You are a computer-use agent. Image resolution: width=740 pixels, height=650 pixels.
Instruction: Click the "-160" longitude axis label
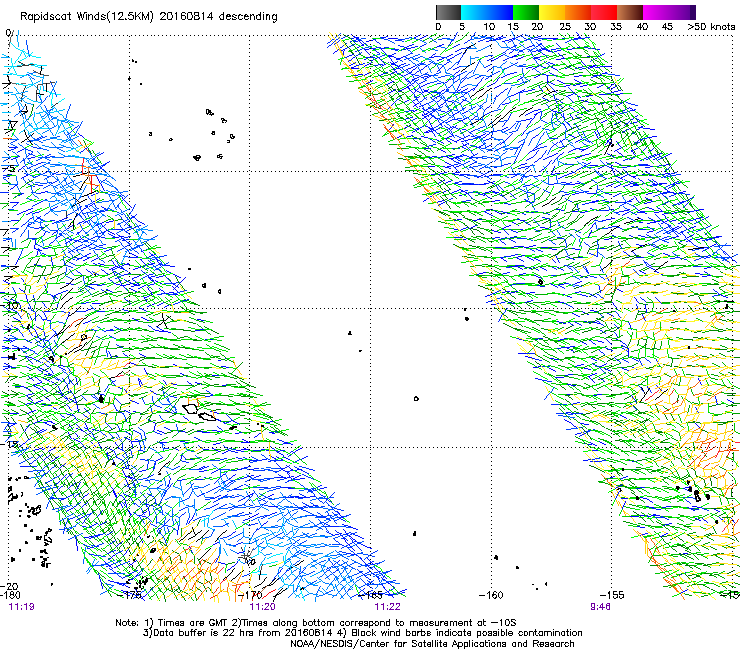491,595
